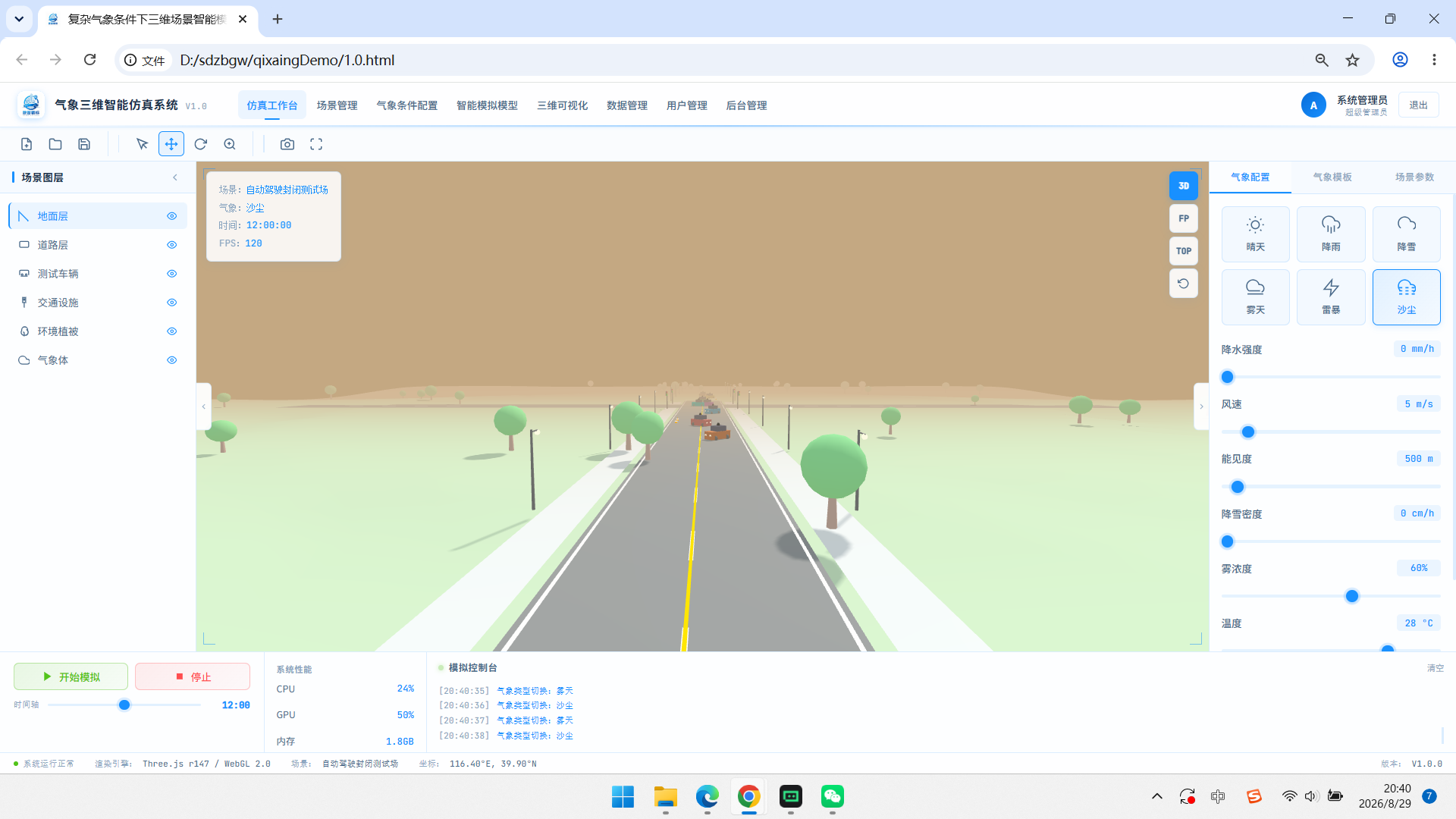Screen dimensions: 1456x819
Task: Choose the 降雨 rain weather card
Action: tap(1331, 234)
